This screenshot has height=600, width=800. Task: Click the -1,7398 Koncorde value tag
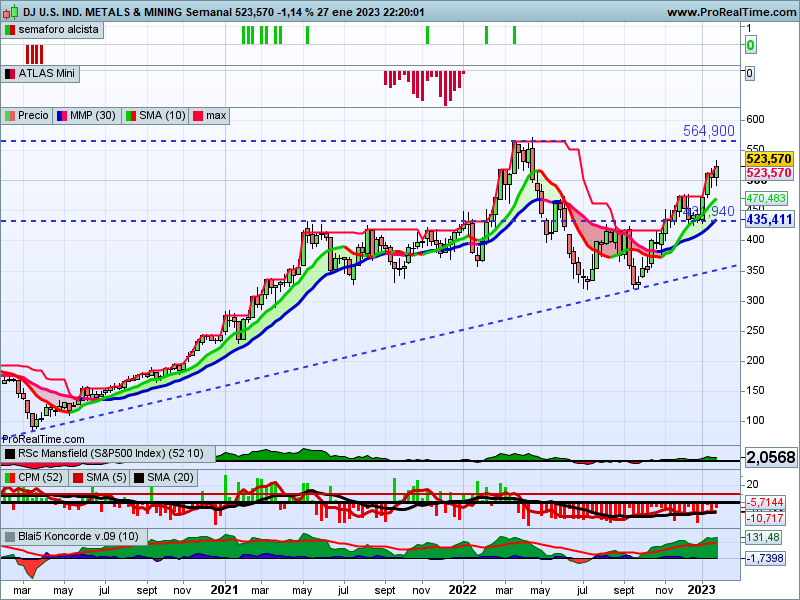[765, 558]
